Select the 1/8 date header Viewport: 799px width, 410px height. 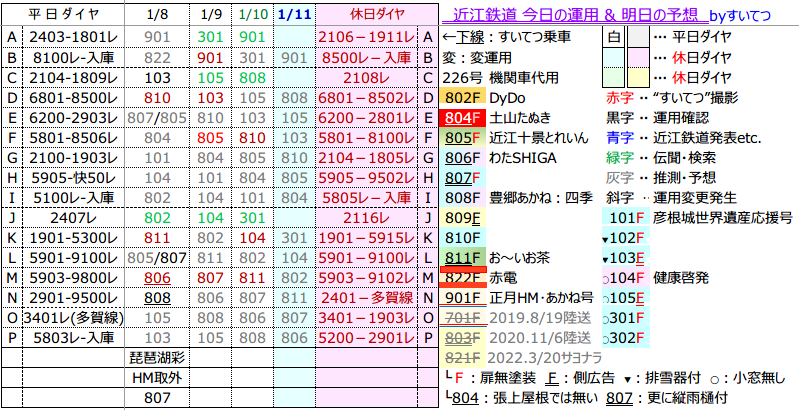[157, 14]
